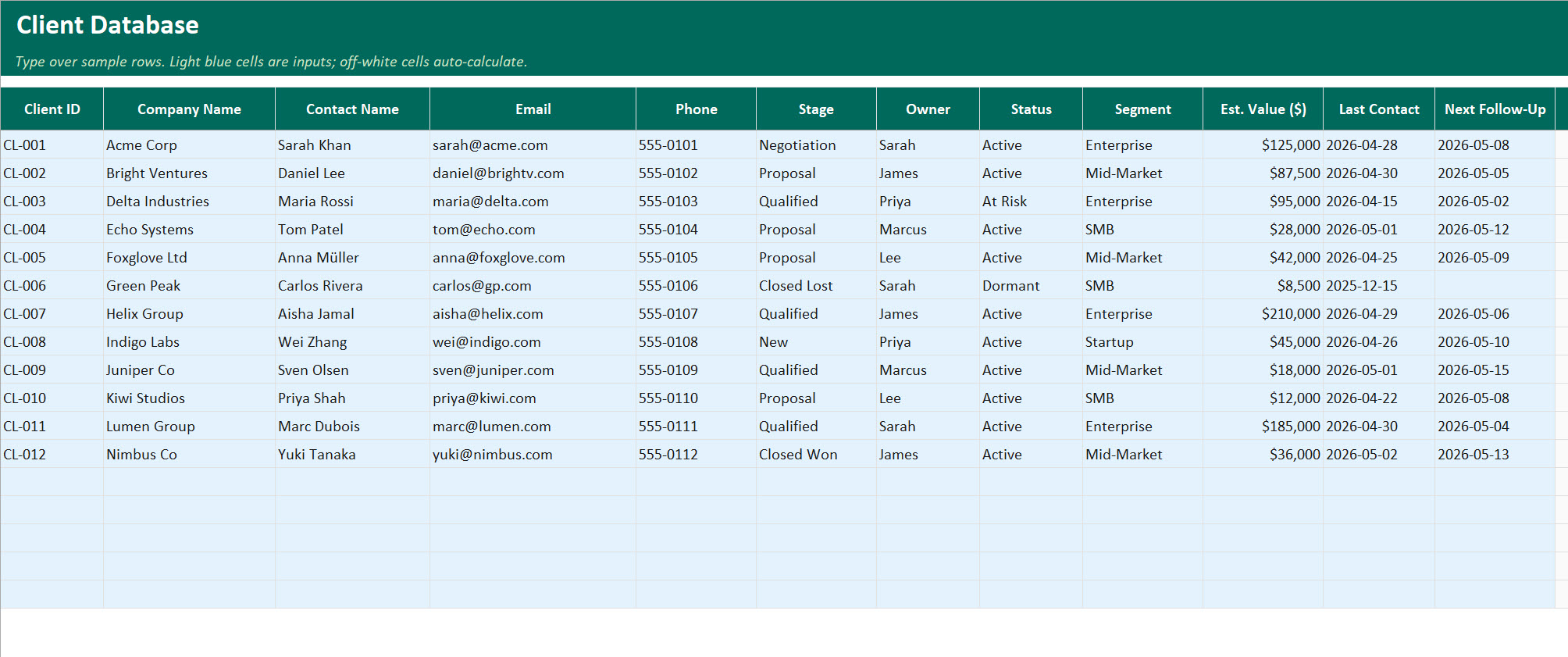Select the Closed Lost stage cell

816,285
